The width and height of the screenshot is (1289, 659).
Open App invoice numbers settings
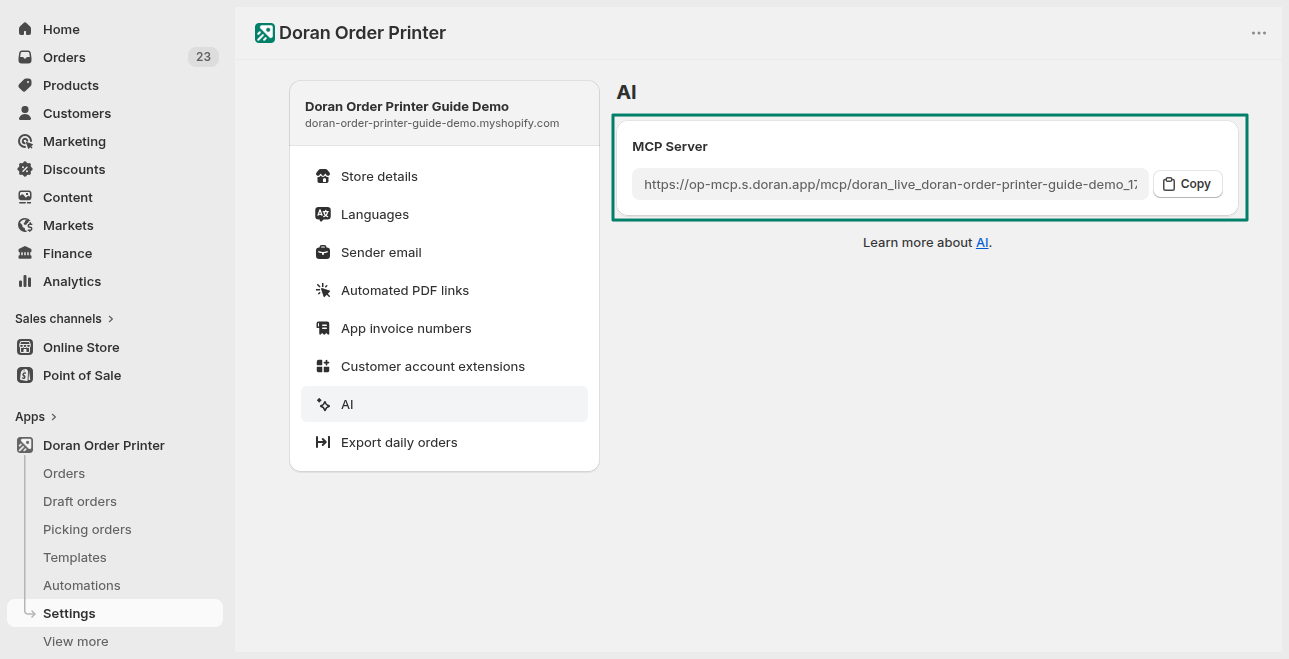click(x=444, y=328)
